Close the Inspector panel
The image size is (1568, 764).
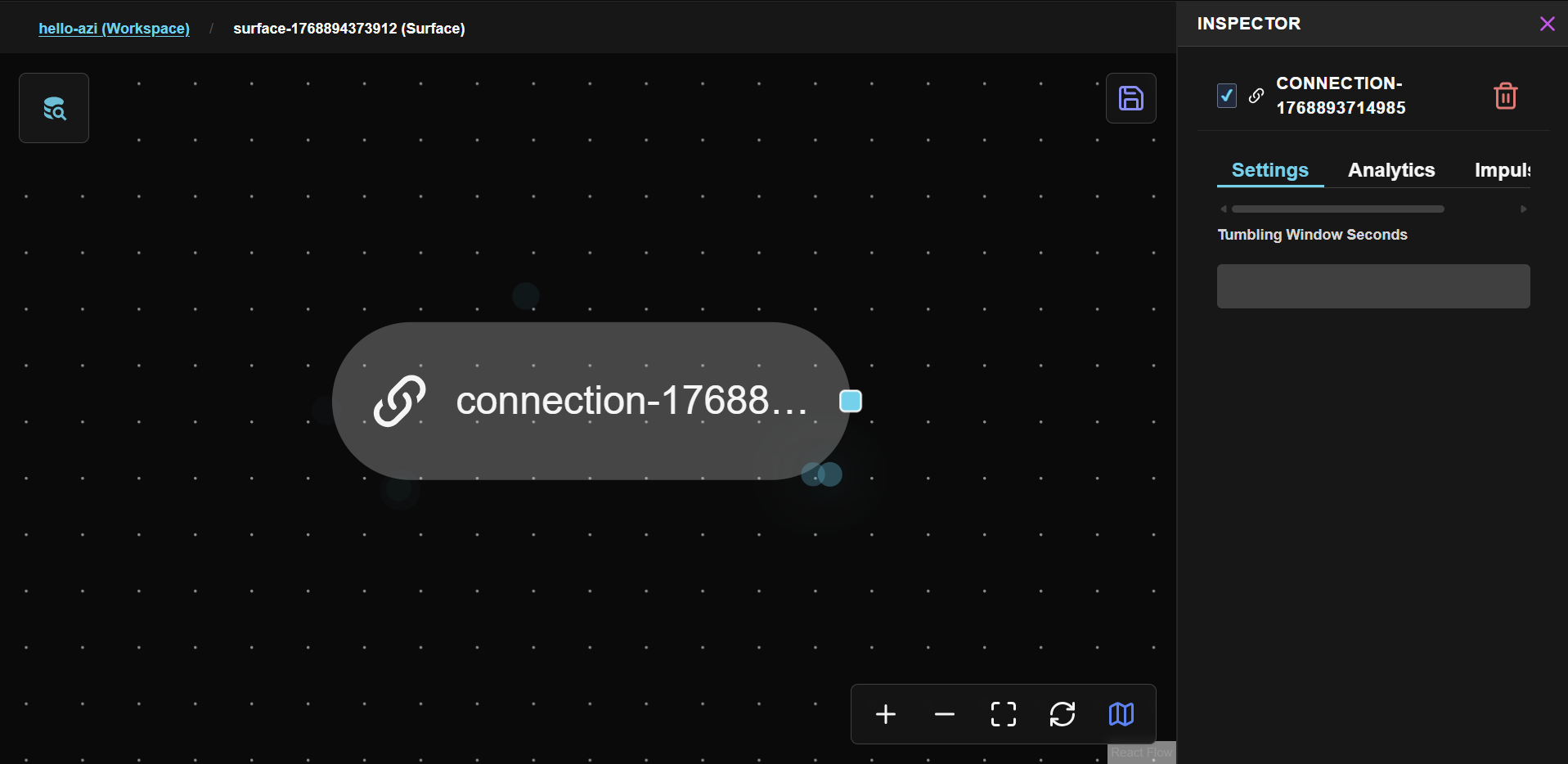(1547, 24)
